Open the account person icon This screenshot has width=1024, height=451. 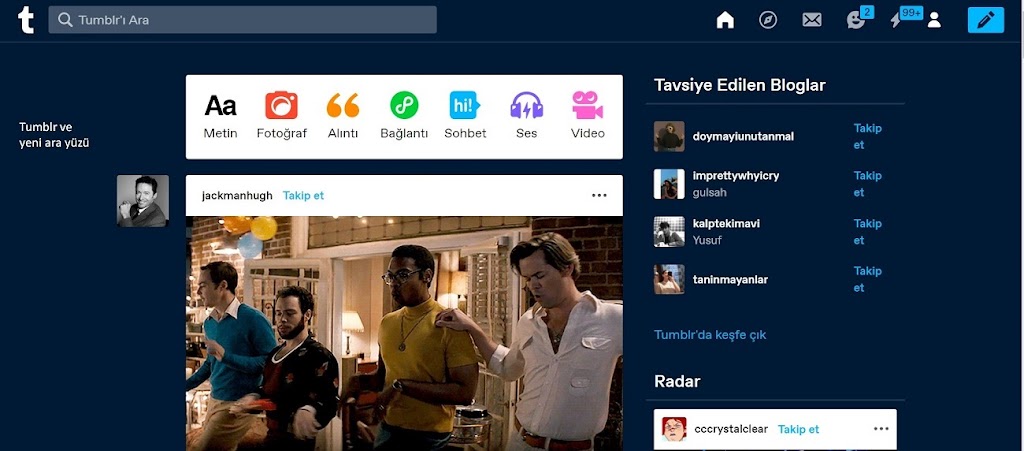[x=935, y=20]
